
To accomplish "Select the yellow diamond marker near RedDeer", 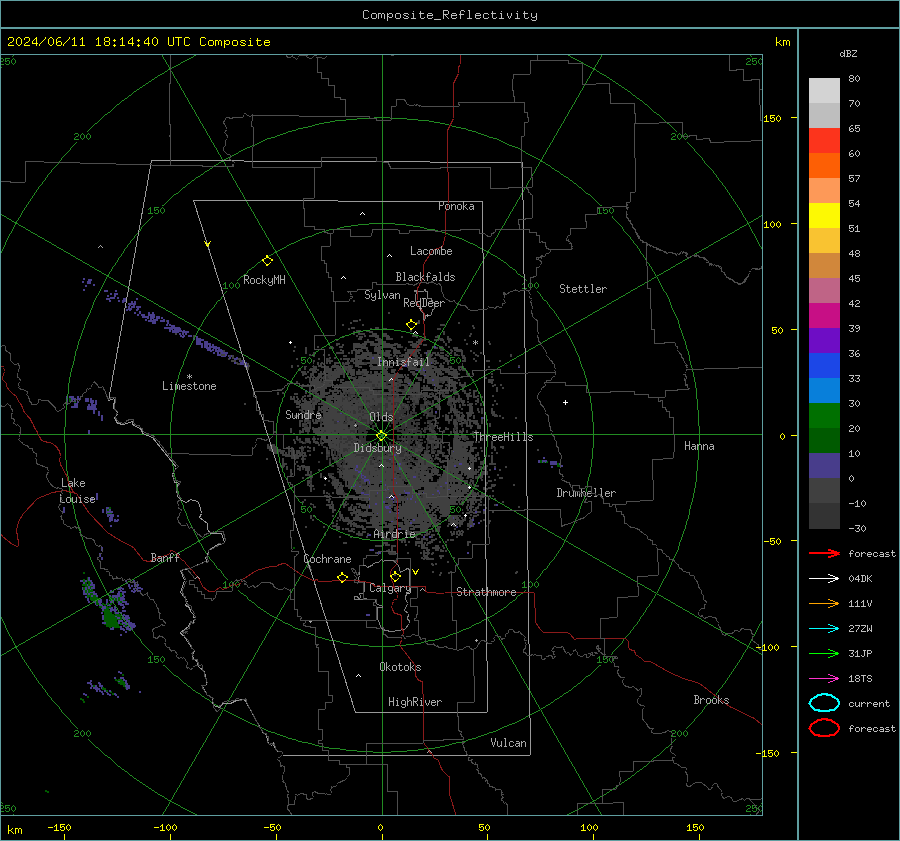I will click(x=411, y=325).
